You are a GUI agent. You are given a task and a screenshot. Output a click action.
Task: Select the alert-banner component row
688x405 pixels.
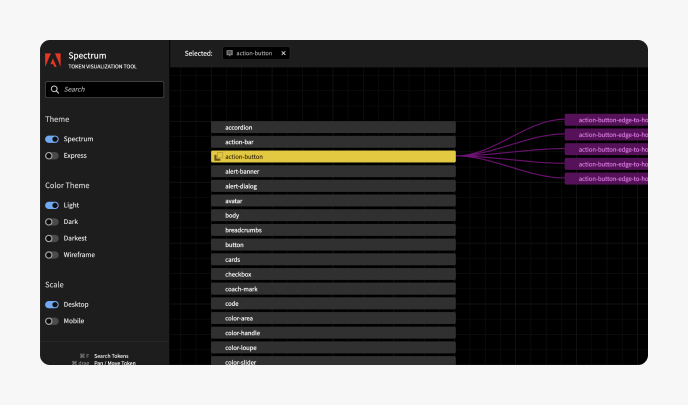333,172
